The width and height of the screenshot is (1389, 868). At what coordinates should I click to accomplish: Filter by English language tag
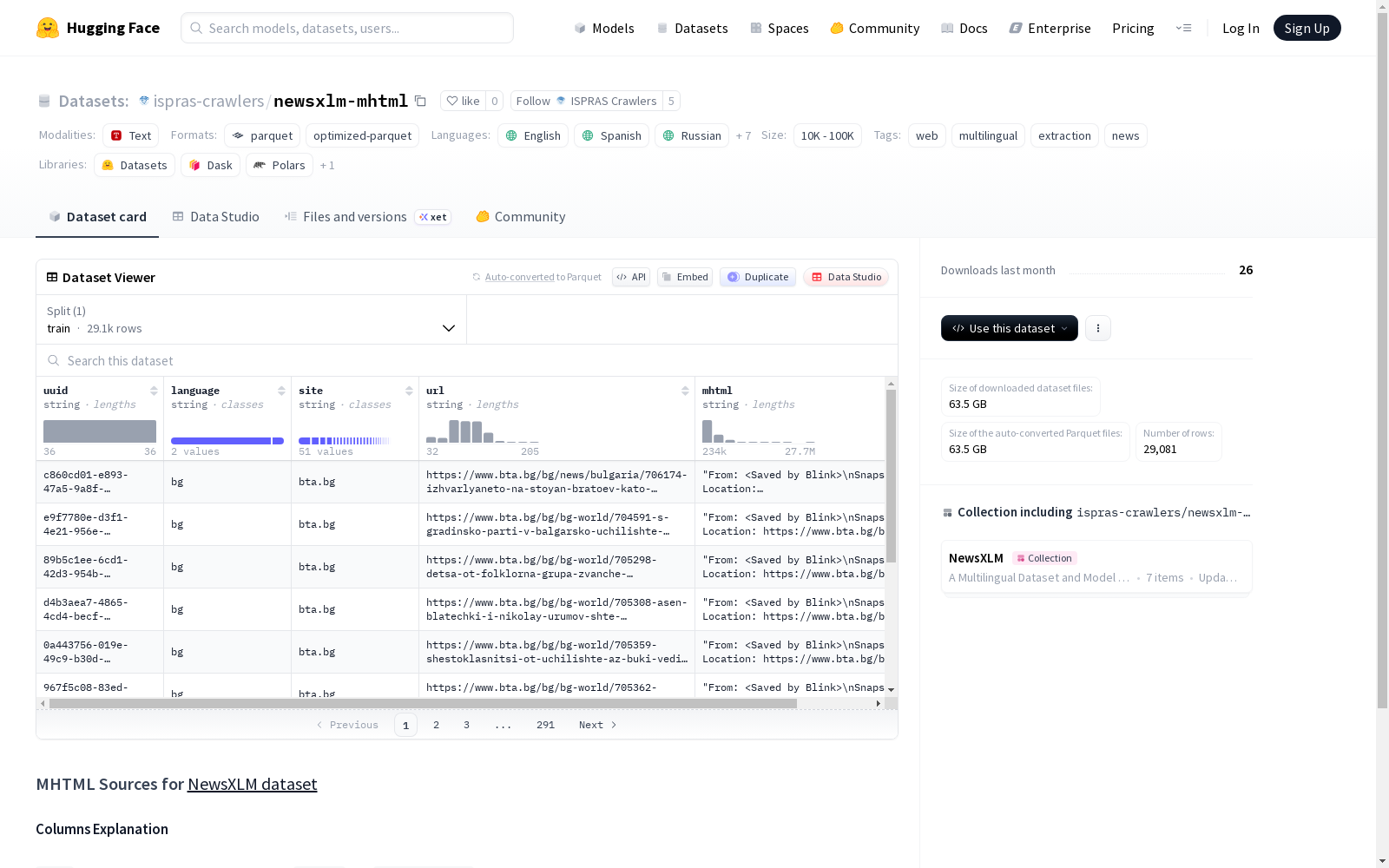point(533,135)
